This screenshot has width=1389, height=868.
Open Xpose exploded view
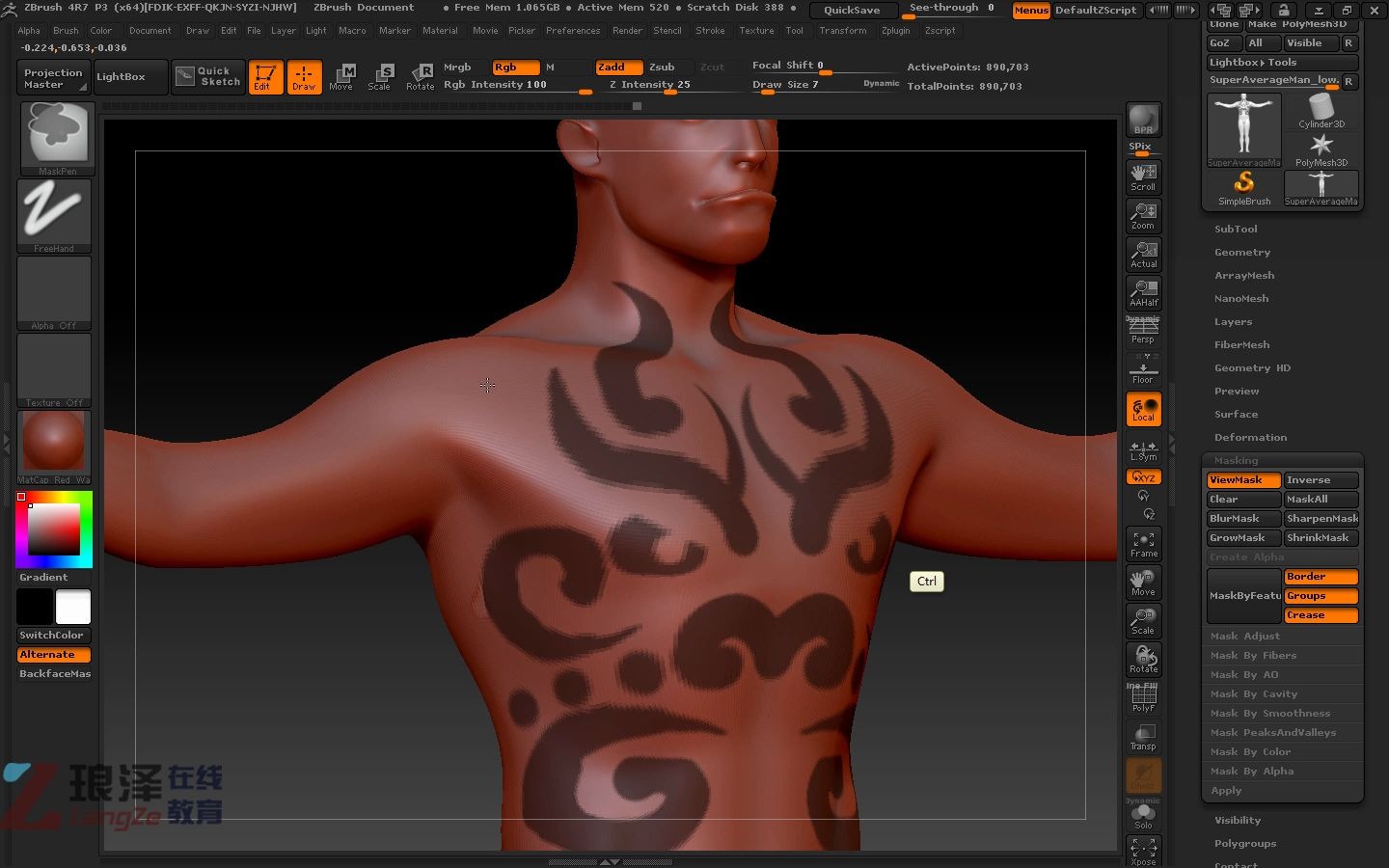pyautogui.click(x=1144, y=851)
